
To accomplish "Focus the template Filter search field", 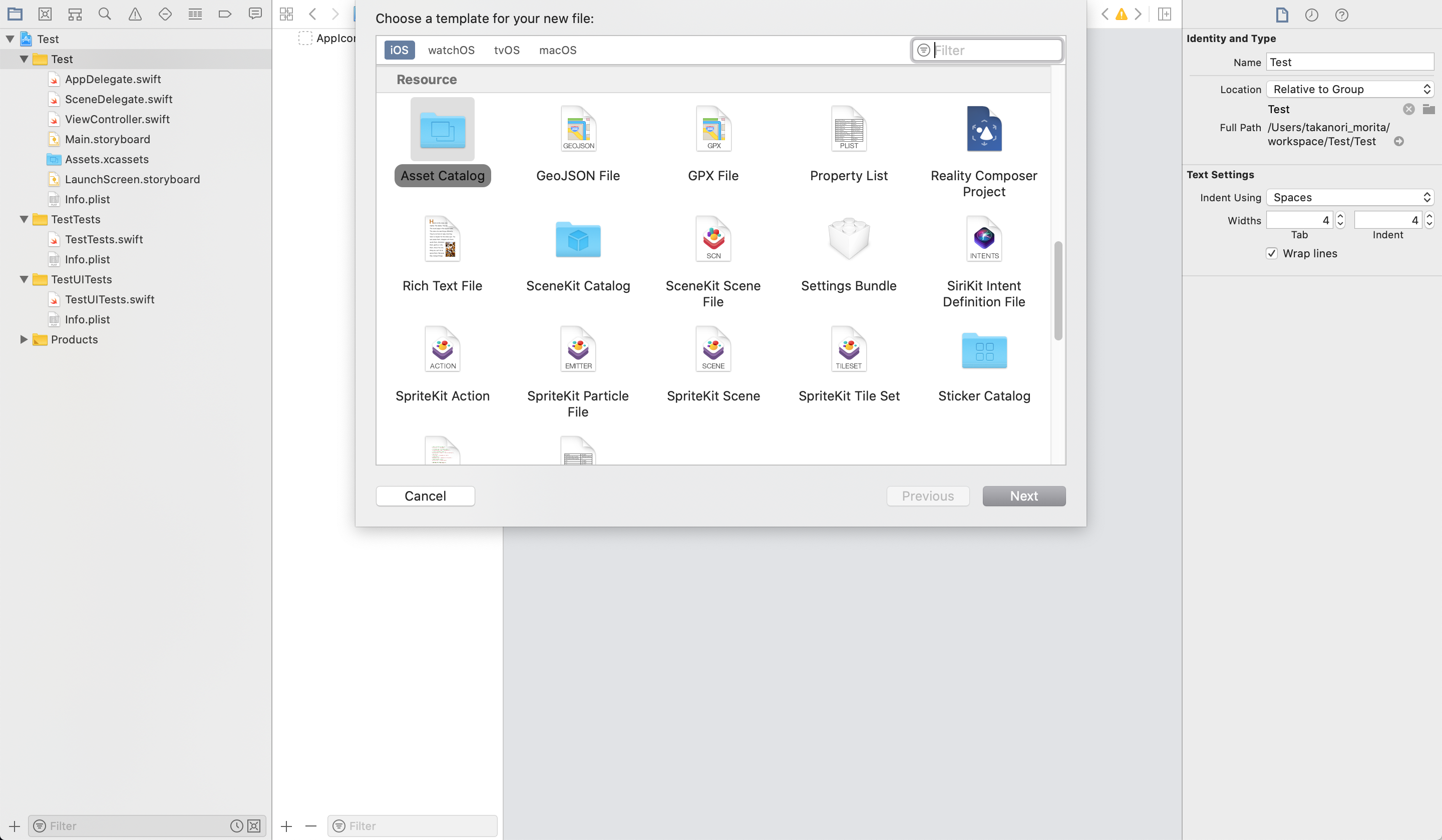I will (987, 50).
